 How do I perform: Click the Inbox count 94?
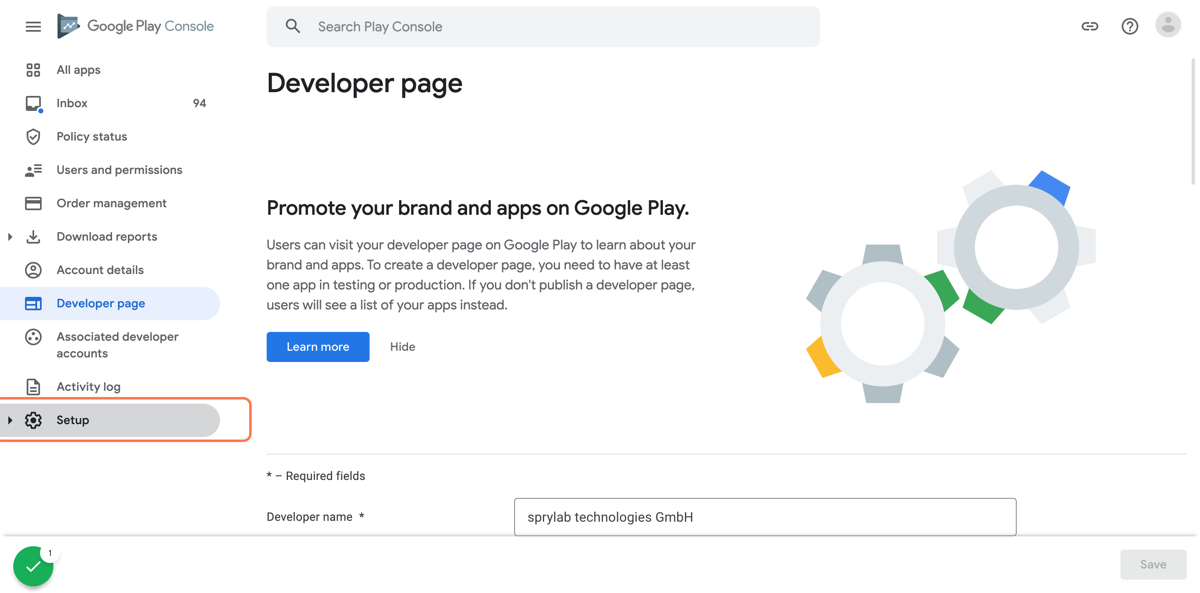pos(199,104)
